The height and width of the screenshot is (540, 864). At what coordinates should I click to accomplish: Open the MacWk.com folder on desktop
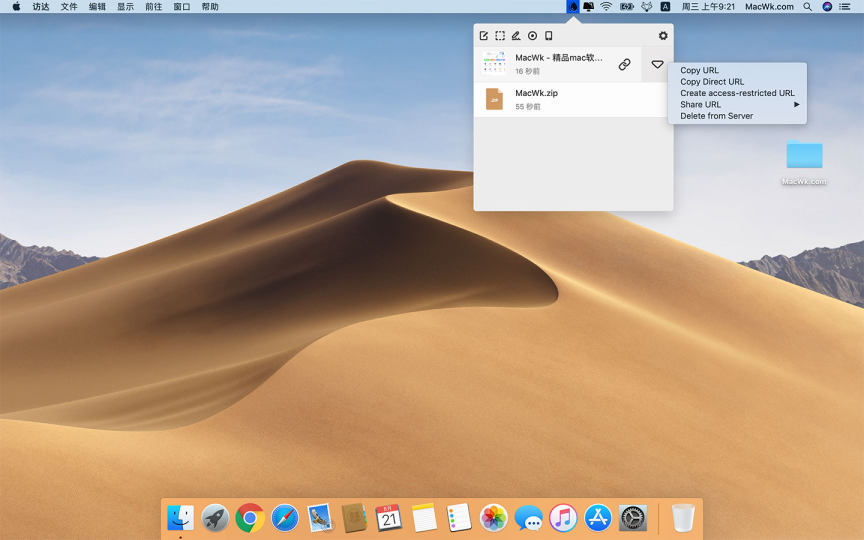(804, 158)
